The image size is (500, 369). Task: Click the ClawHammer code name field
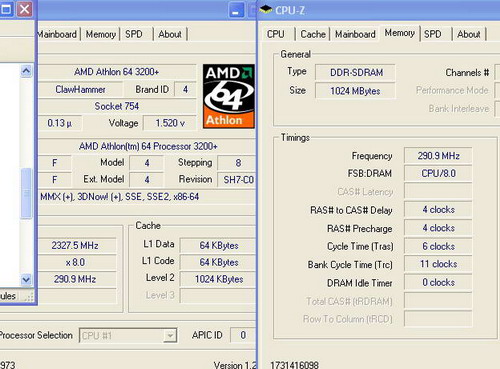click(80, 89)
